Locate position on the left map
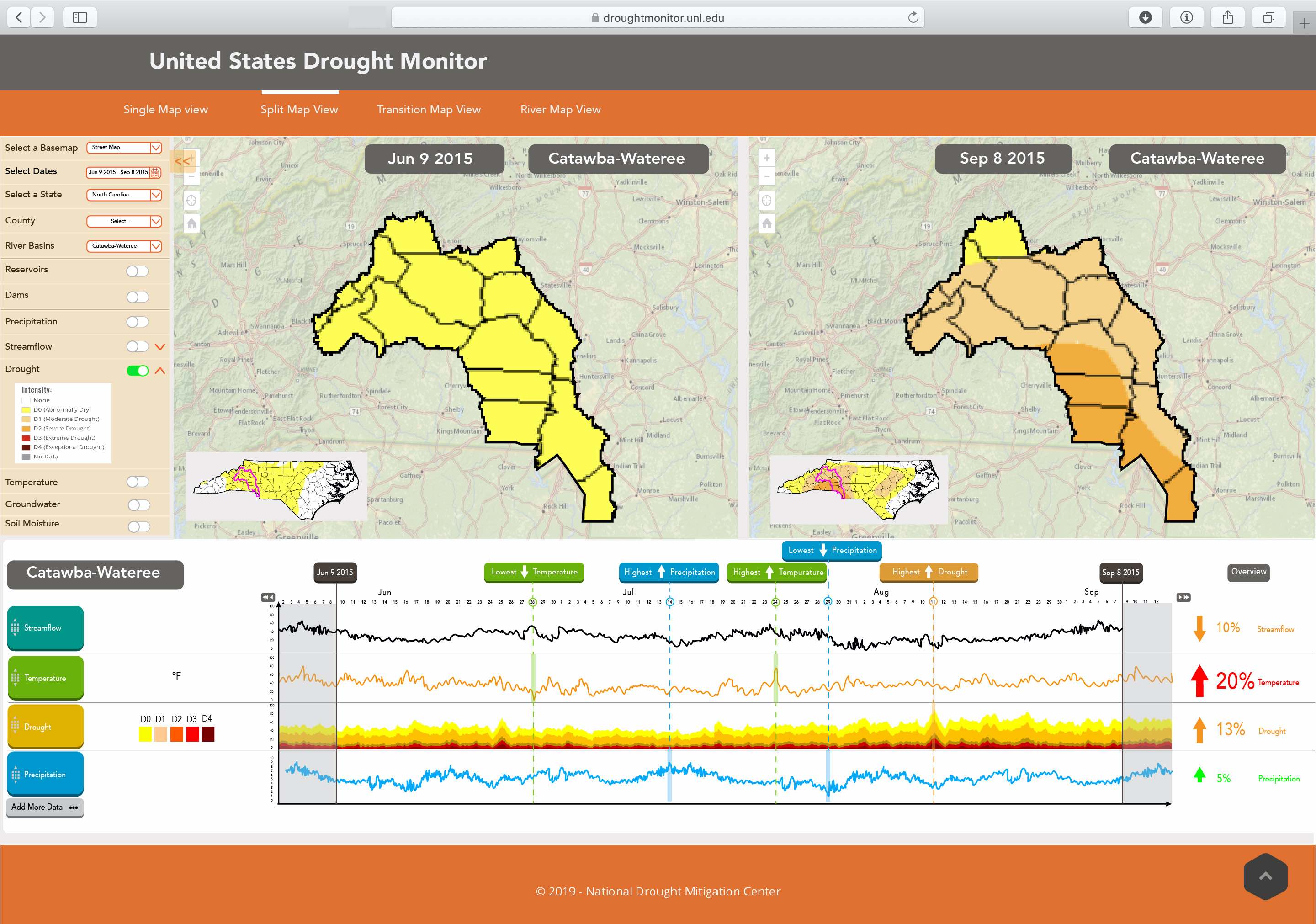The height and width of the screenshot is (924, 1316). 191,201
